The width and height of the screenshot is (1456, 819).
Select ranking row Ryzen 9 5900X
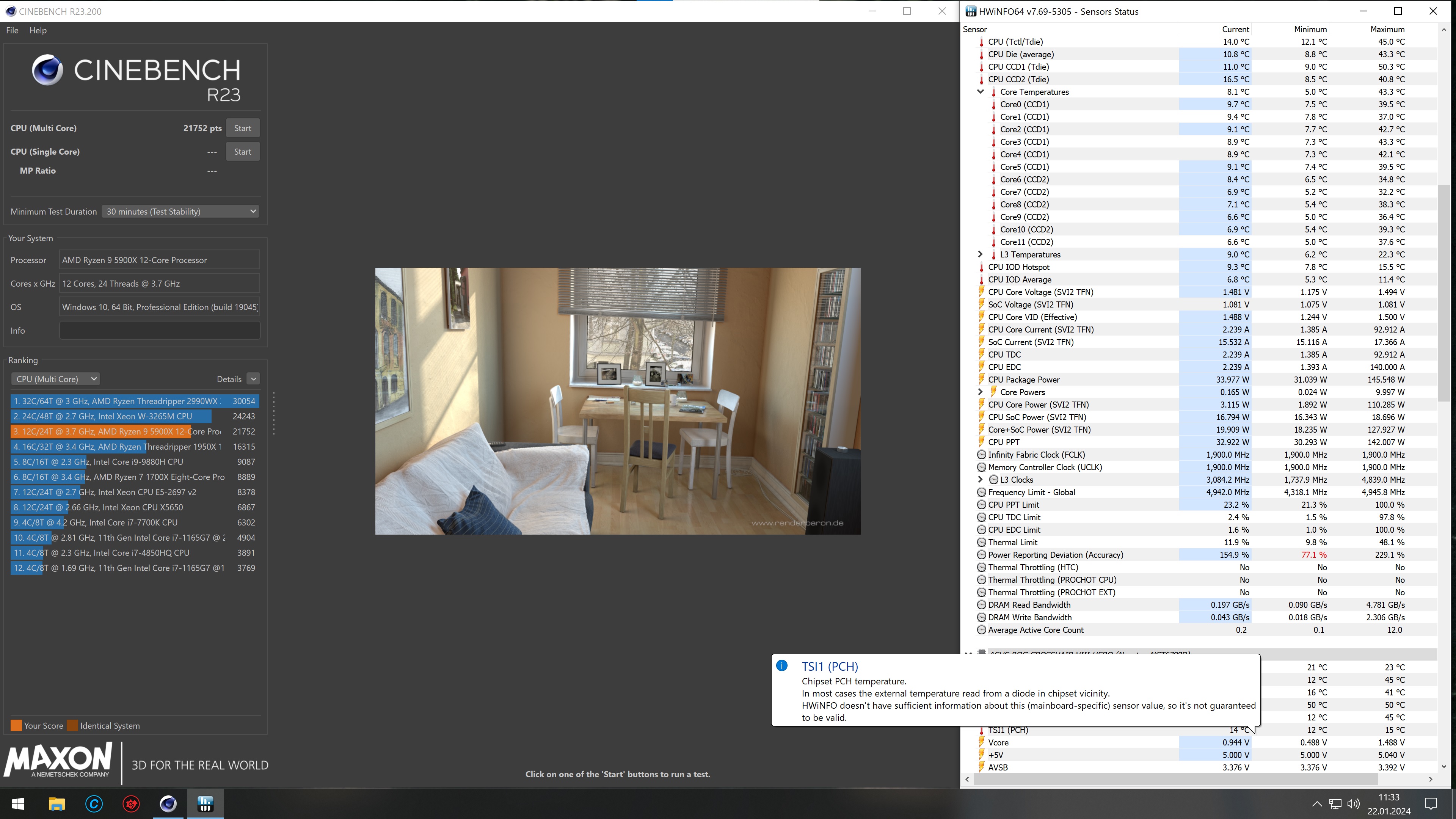point(135,432)
